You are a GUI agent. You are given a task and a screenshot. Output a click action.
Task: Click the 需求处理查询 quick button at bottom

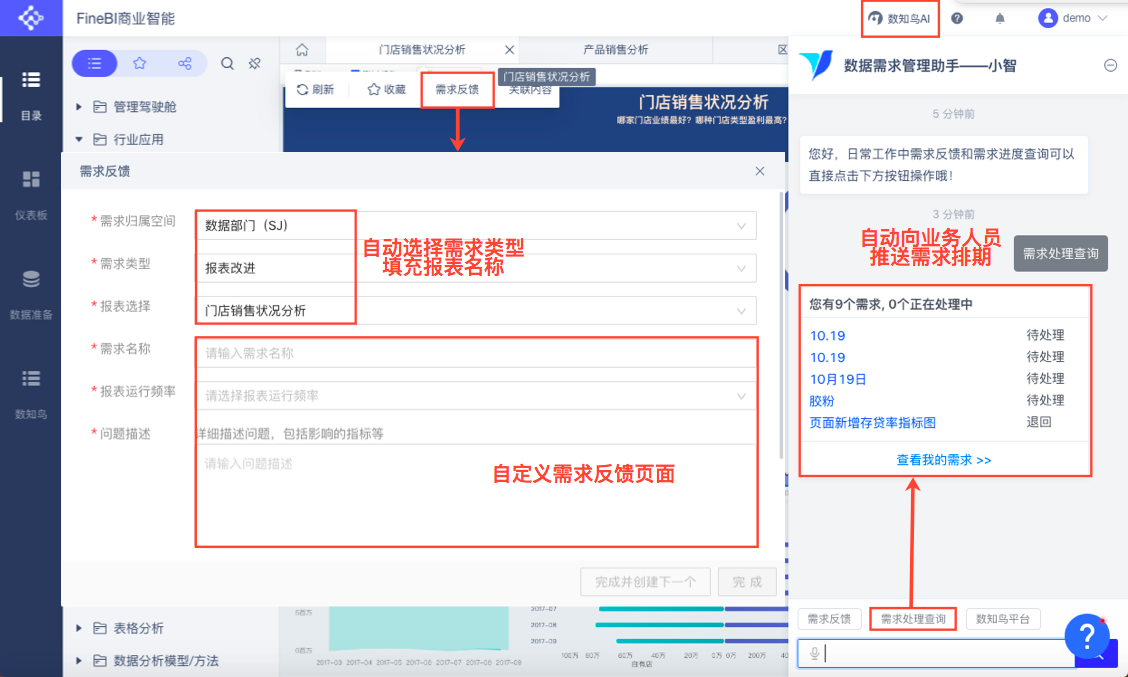pyautogui.click(x=913, y=619)
